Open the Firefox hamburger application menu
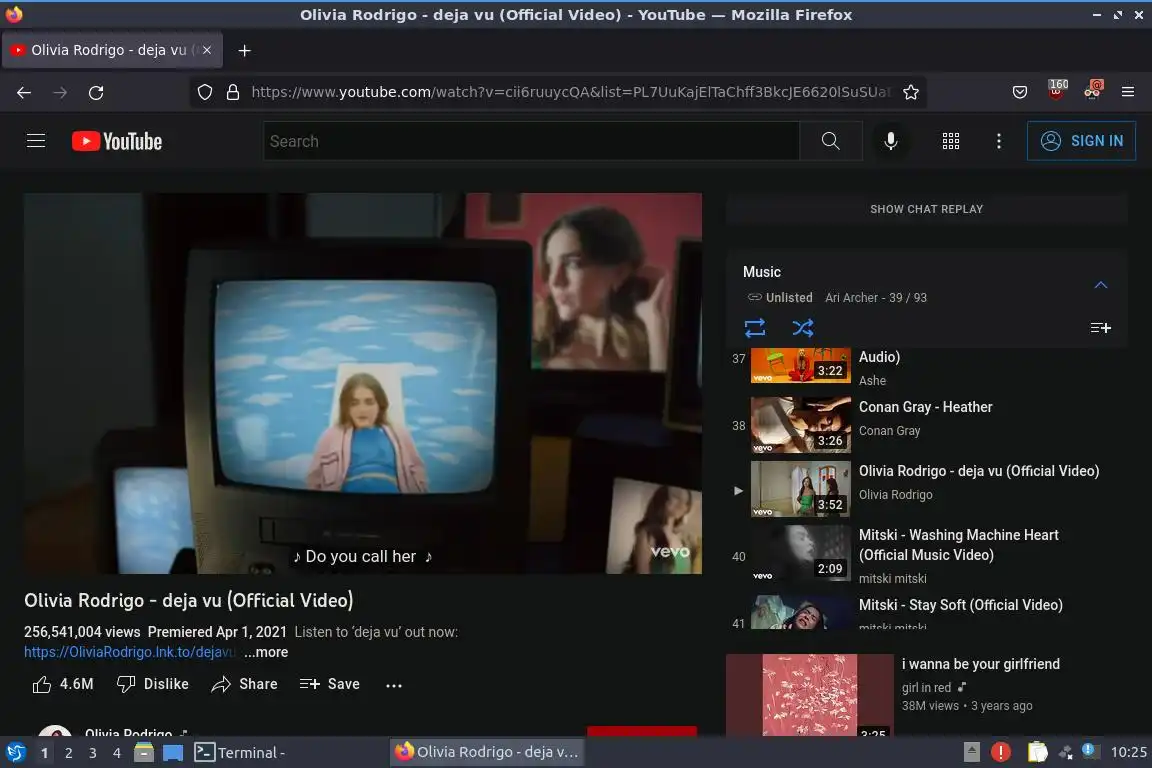The width and height of the screenshot is (1152, 768). 1128,93
